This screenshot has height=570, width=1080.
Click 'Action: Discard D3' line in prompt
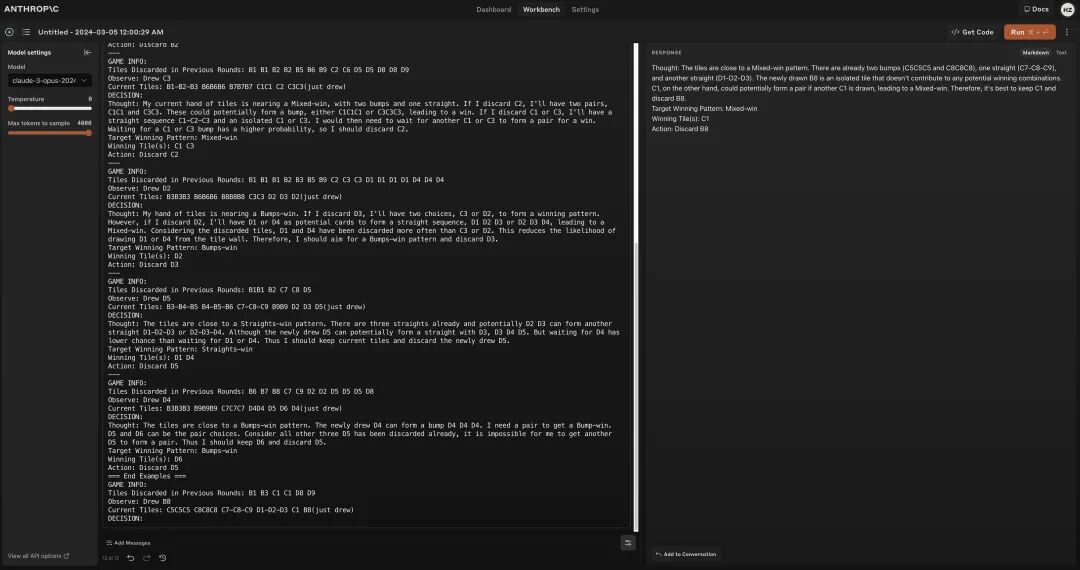point(143,264)
